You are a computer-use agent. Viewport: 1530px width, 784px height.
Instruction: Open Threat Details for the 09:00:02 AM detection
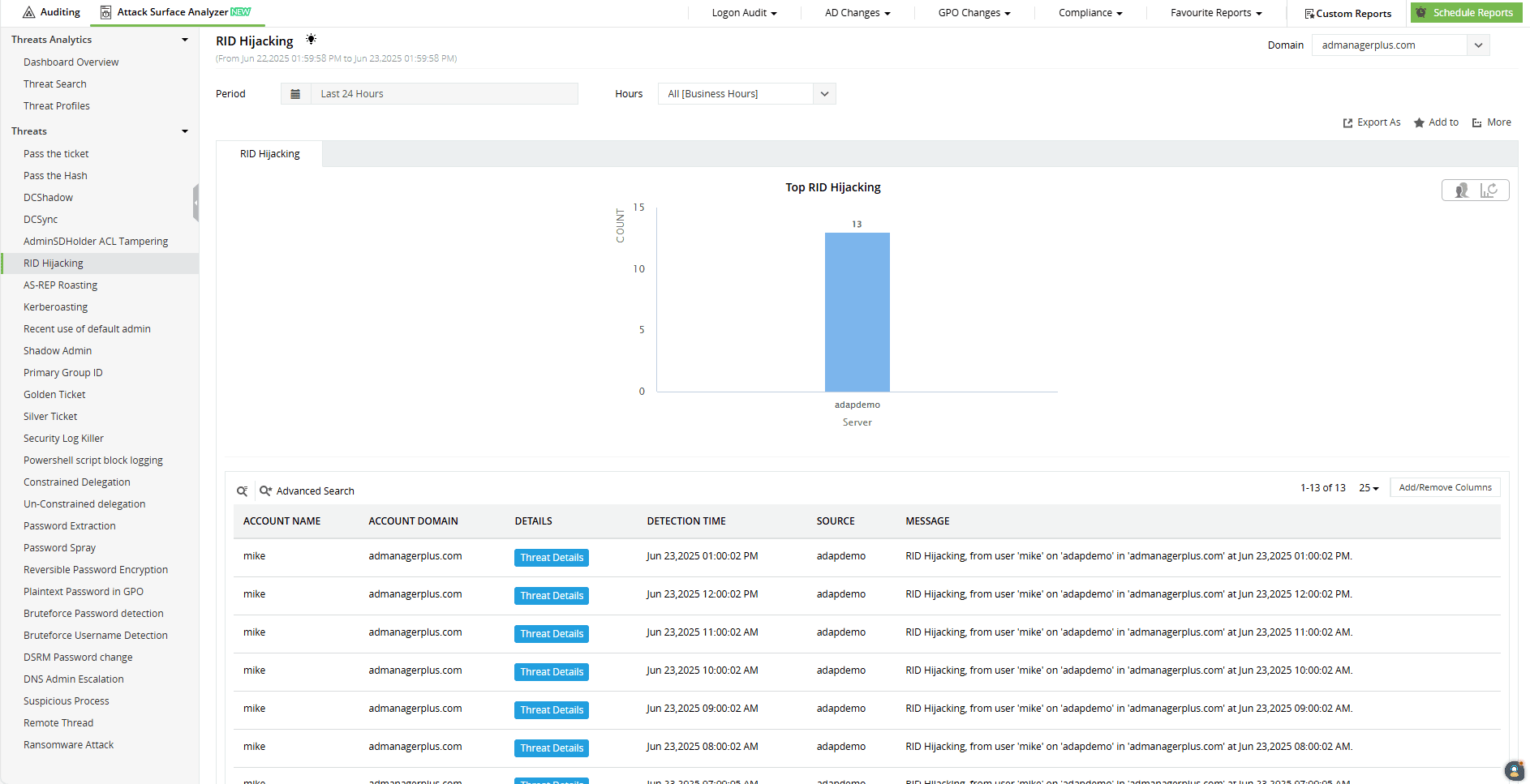point(552,710)
